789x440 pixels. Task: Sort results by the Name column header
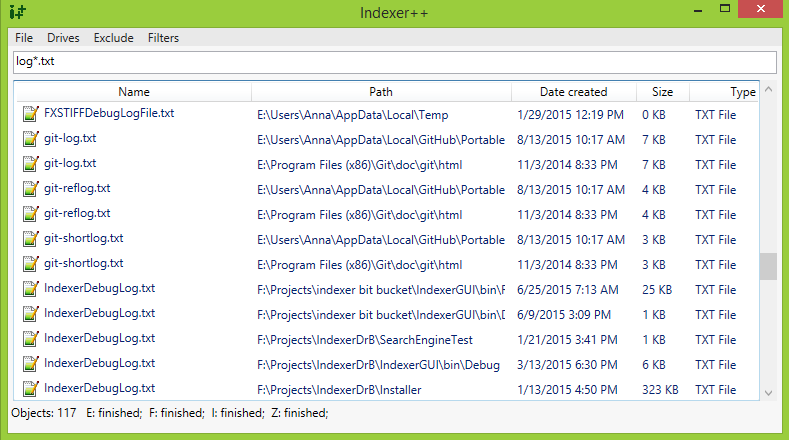133,92
